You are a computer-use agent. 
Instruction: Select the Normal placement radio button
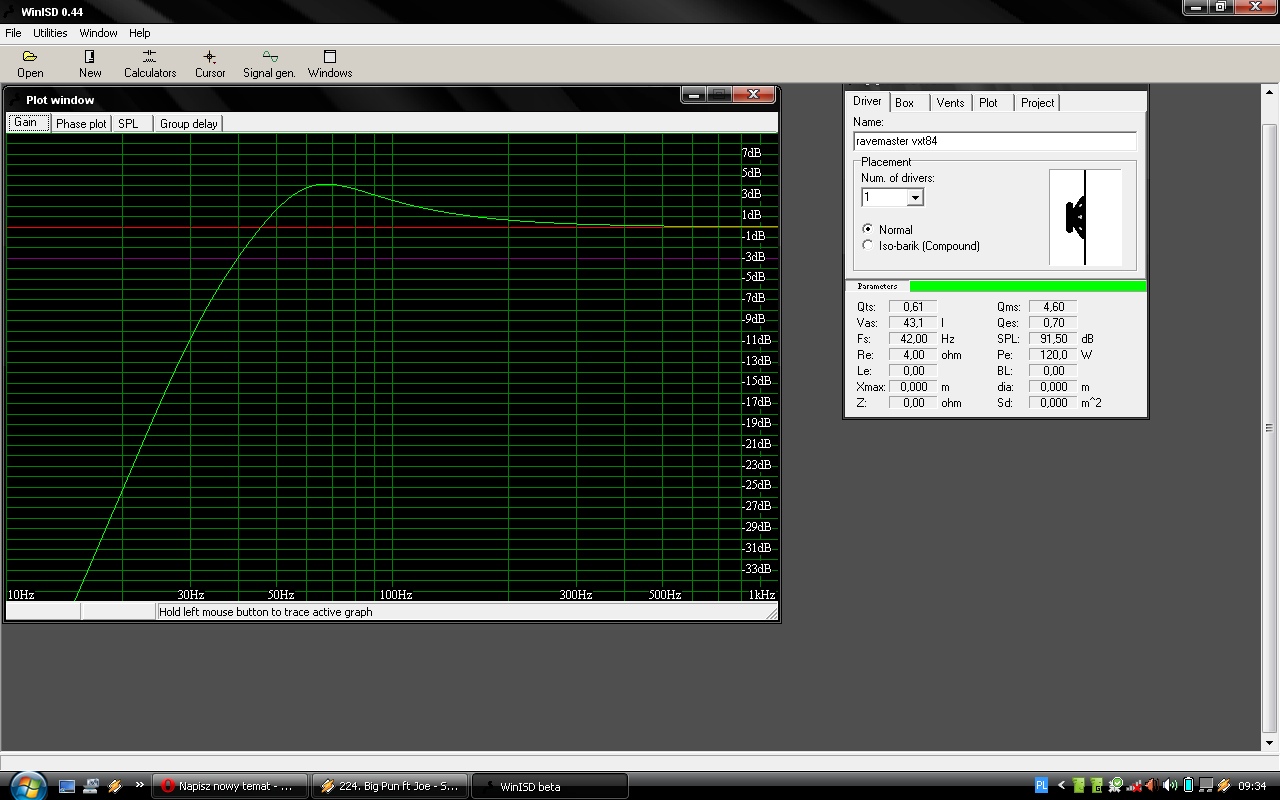coord(868,229)
